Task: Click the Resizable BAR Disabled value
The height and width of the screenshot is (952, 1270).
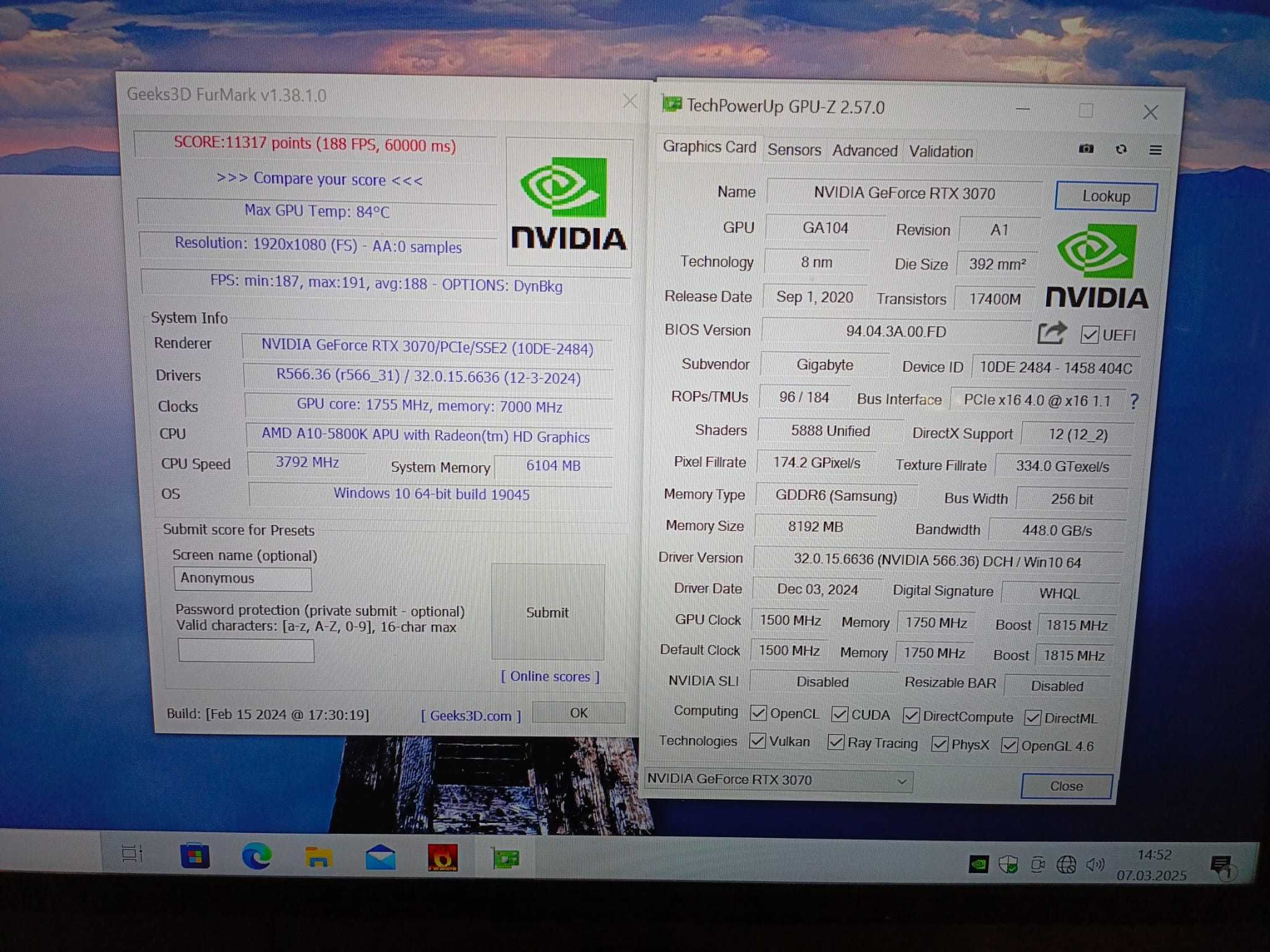Action: click(1057, 686)
